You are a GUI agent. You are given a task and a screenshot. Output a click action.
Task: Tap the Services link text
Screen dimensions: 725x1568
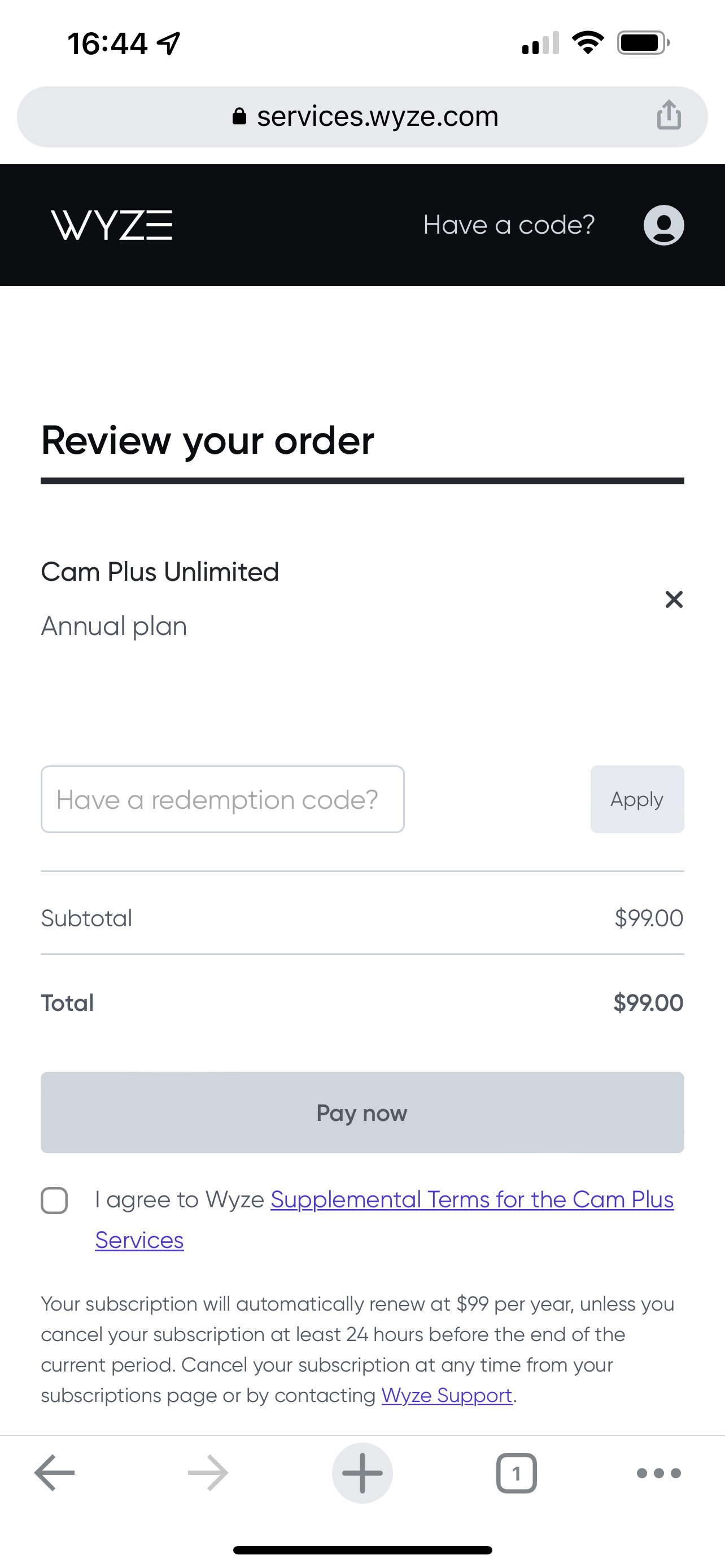(x=139, y=1241)
